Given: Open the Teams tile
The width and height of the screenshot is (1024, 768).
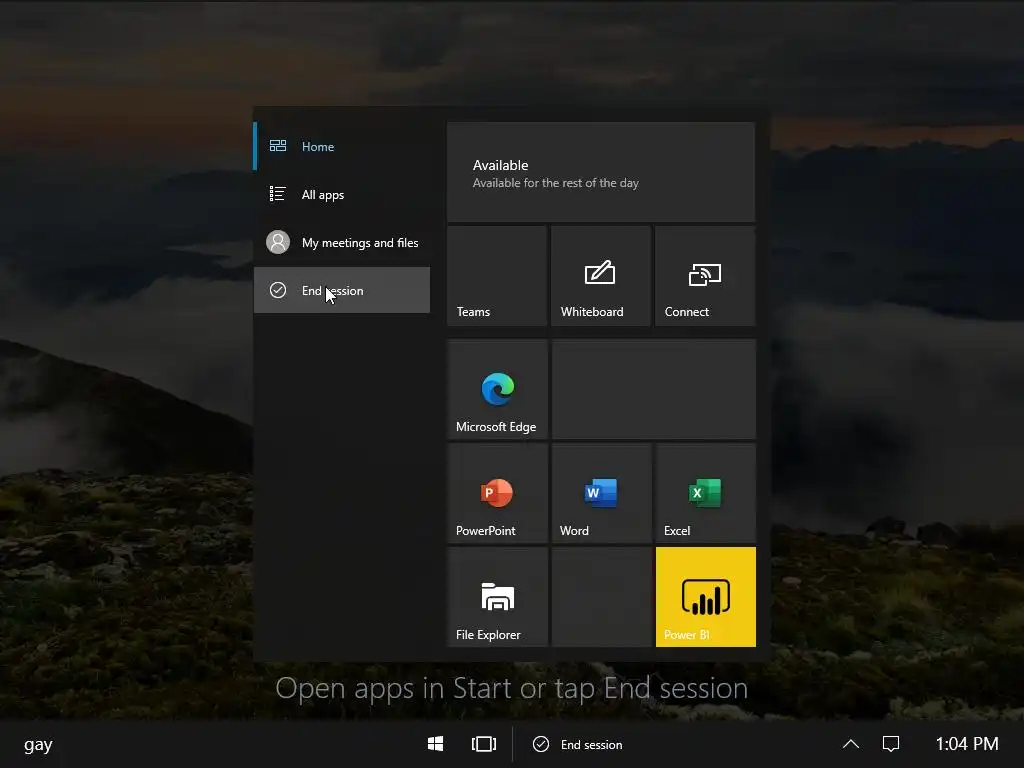Looking at the screenshot, I should click(497, 276).
